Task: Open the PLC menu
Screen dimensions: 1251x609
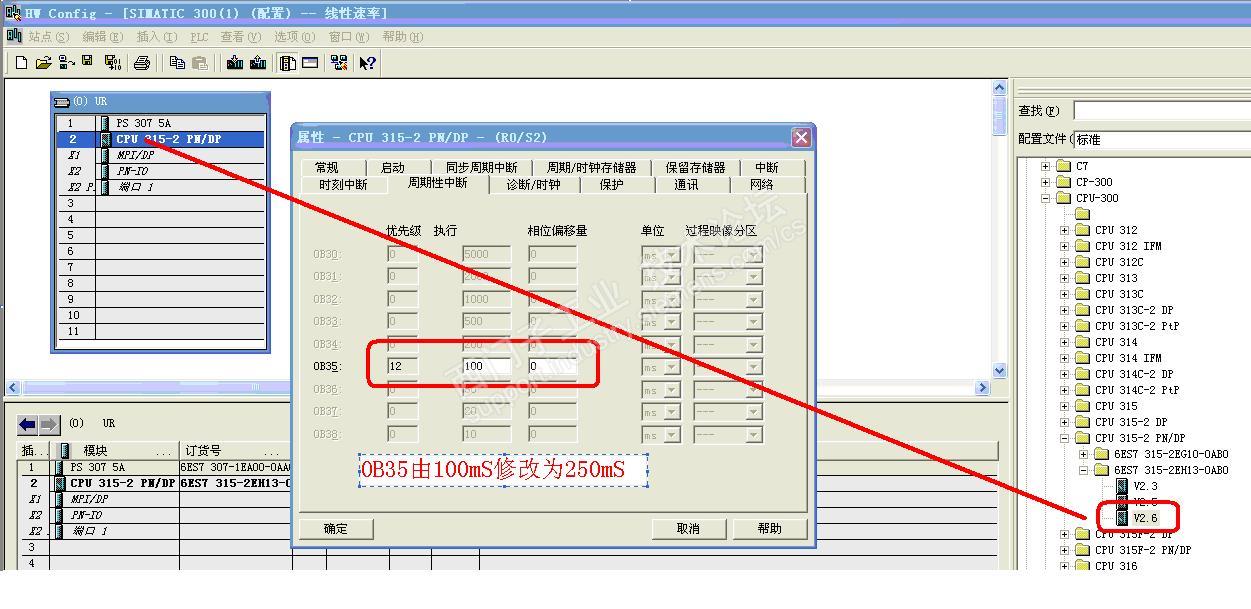Action: (199, 37)
